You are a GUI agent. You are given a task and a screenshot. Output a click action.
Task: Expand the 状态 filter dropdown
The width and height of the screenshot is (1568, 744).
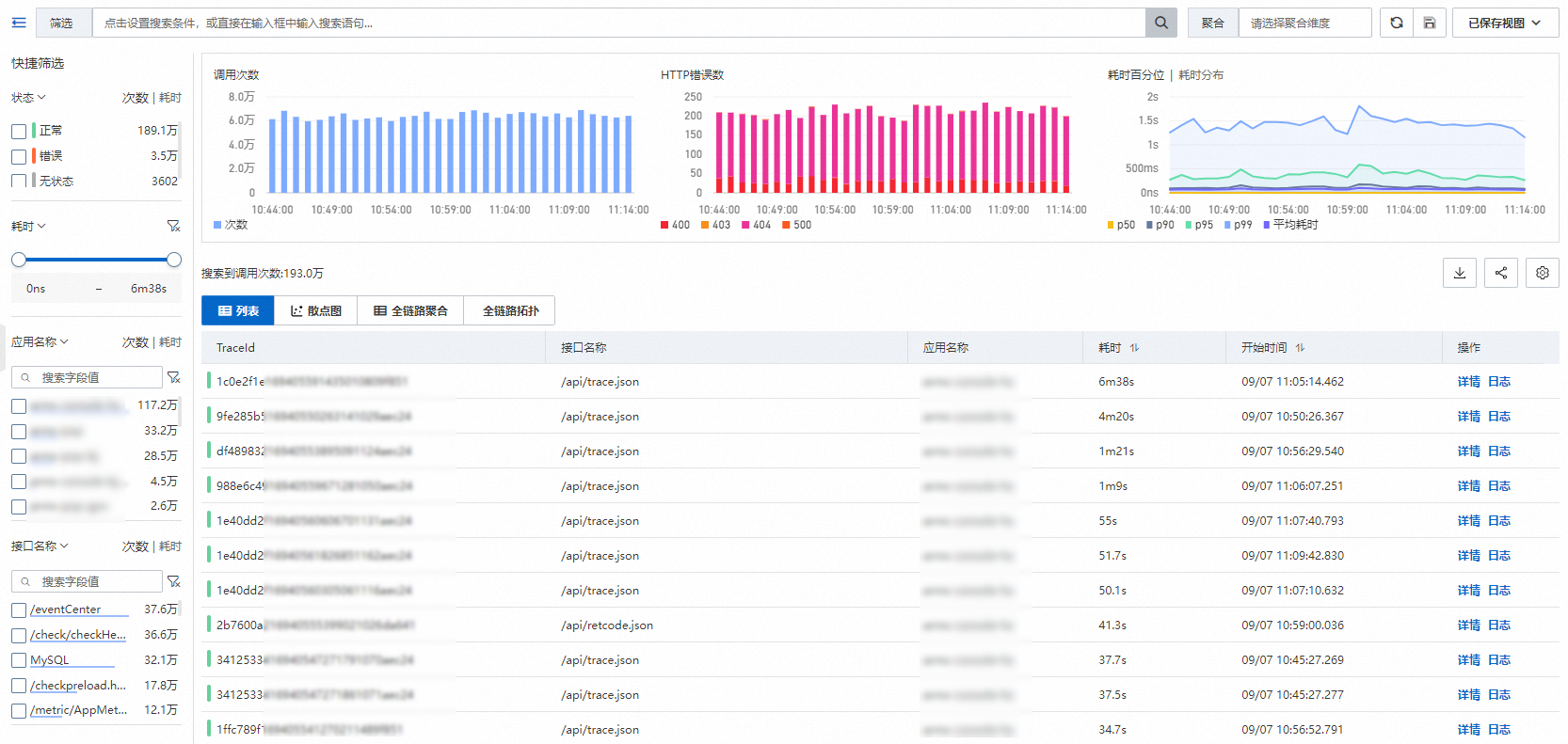[28, 98]
